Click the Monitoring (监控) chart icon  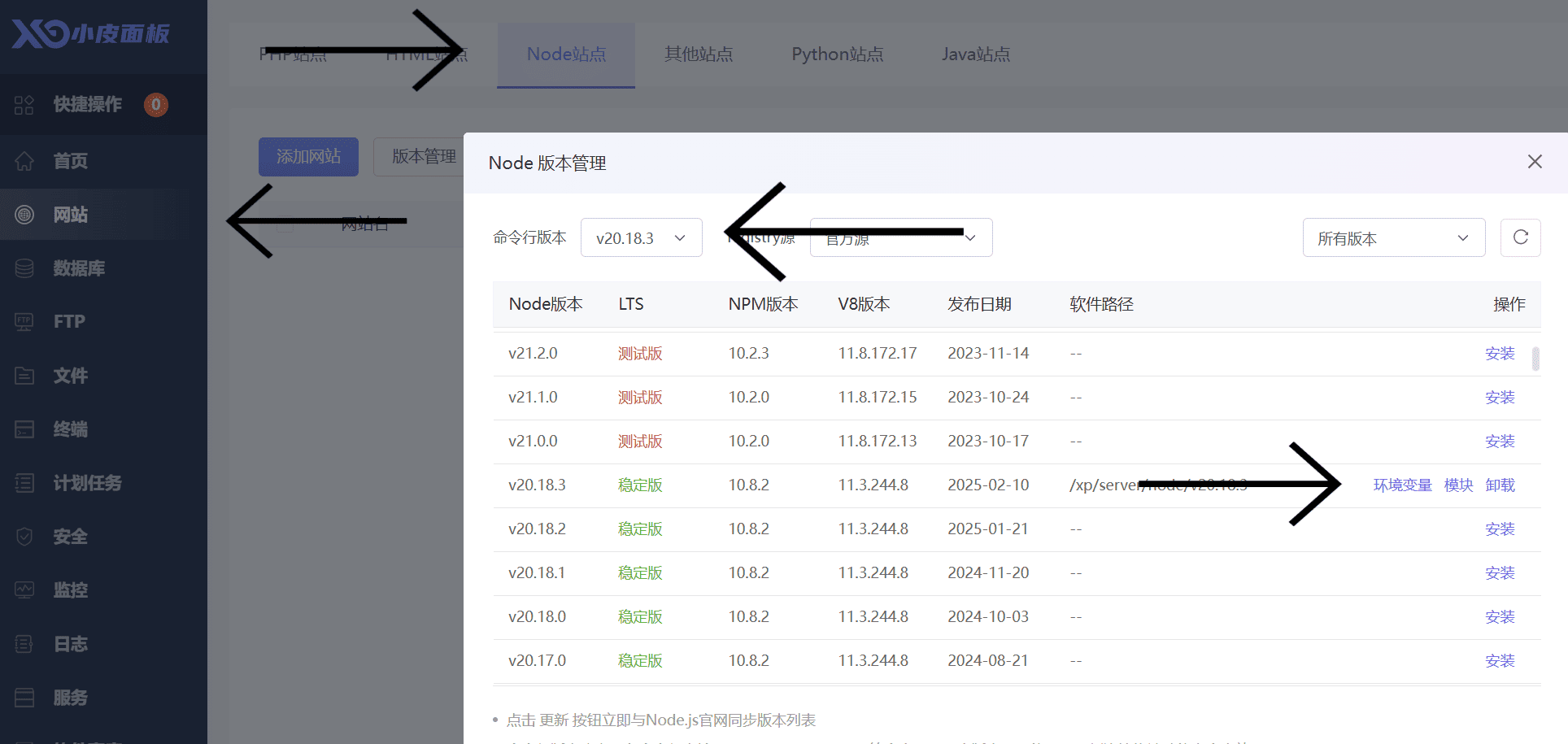coord(24,590)
